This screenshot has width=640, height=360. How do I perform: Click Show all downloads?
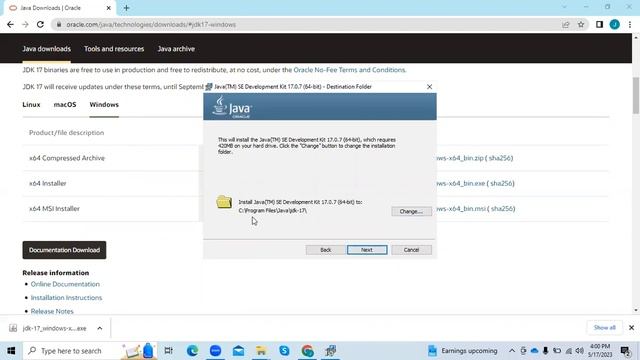(x=604, y=327)
